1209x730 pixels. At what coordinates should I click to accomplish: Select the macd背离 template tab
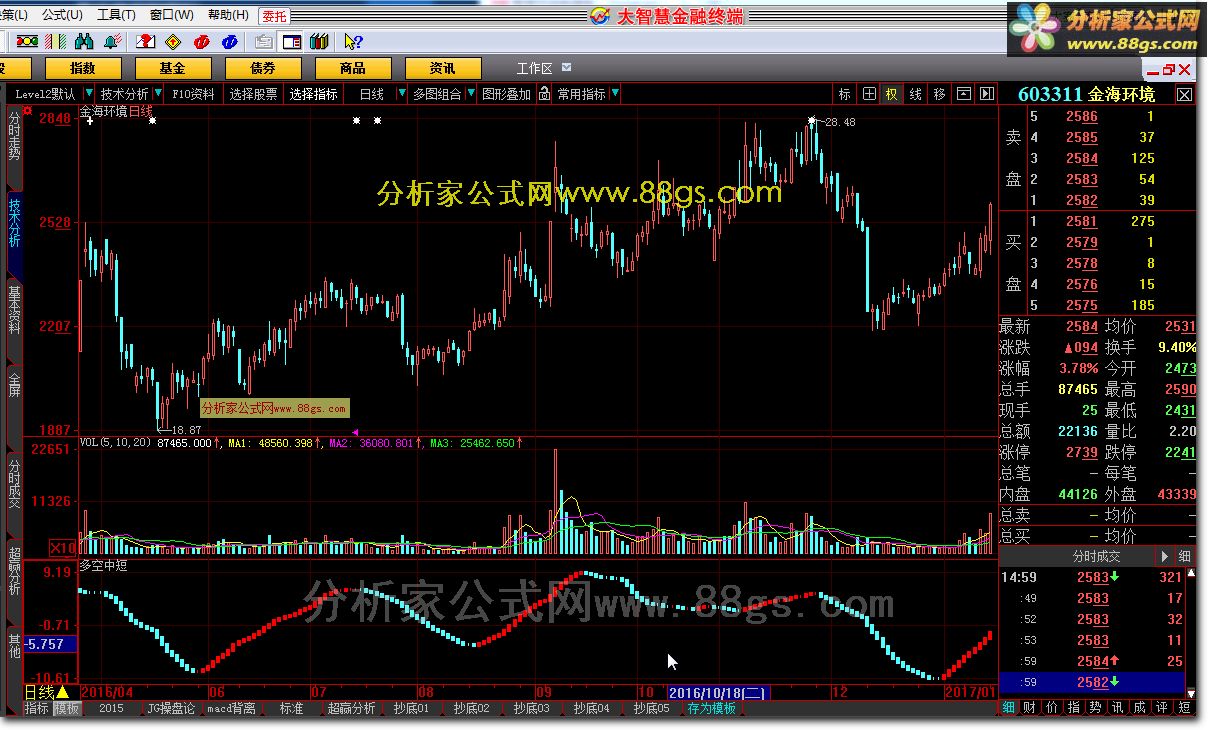(x=232, y=708)
